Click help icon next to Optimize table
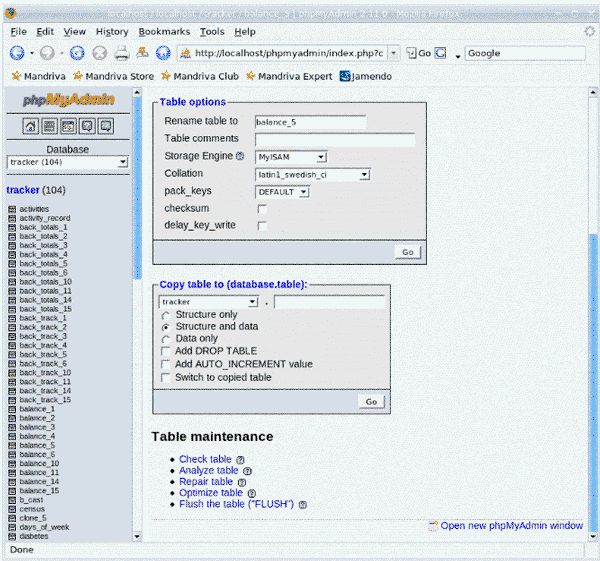Image resolution: width=600 pixels, height=561 pixels. point(251,493)
